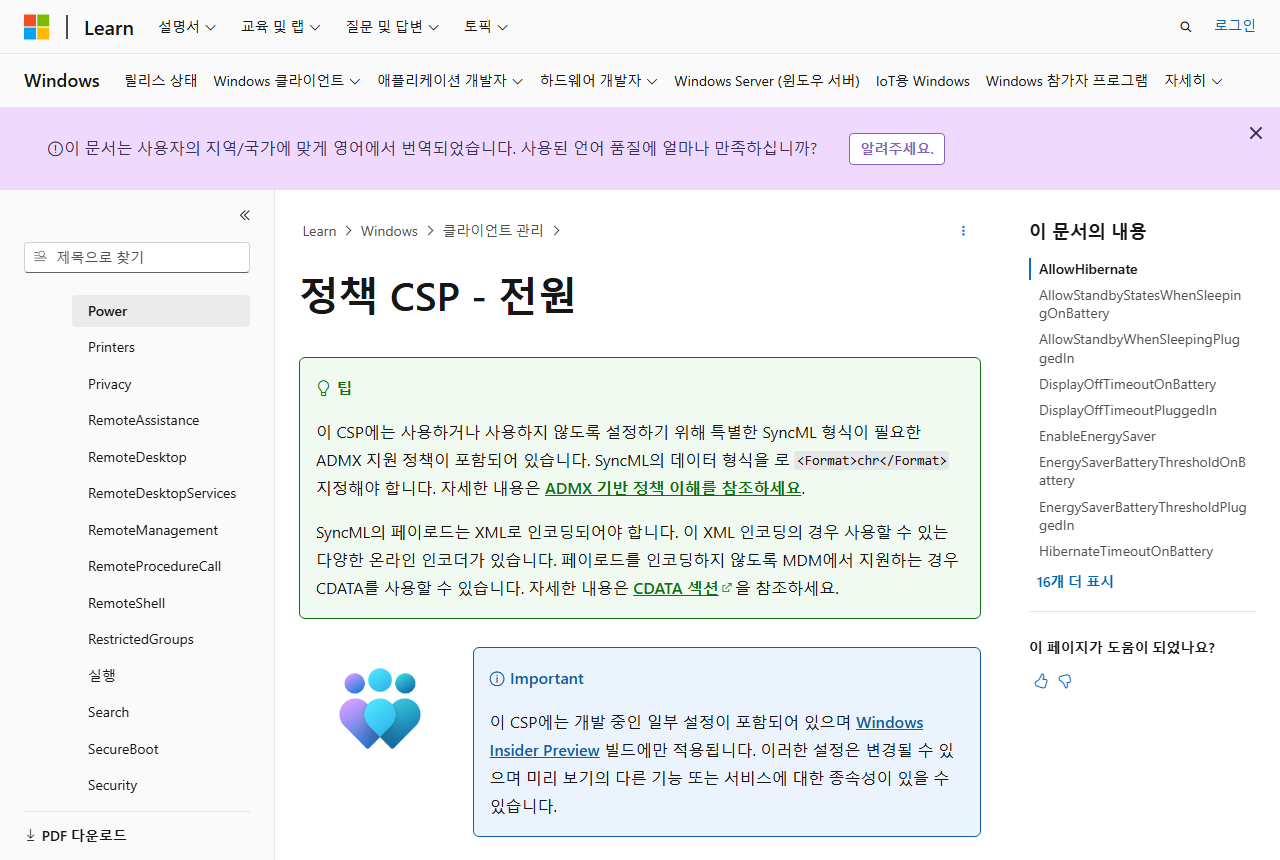Viewport: 1280px width, 860px height.
Task: Open the CDATA 섹션 external link
Action: click(683, 588)
